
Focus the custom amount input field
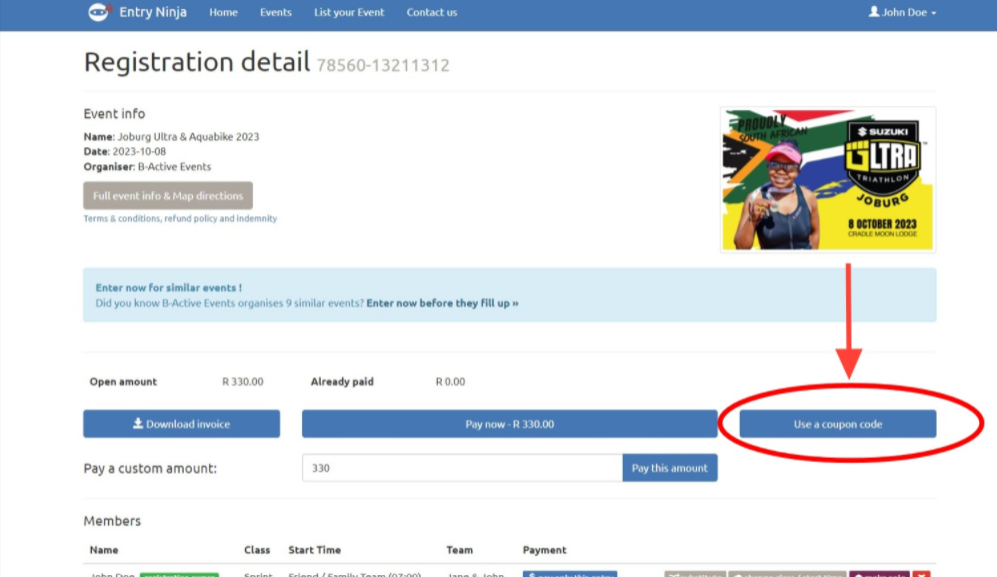462,468
